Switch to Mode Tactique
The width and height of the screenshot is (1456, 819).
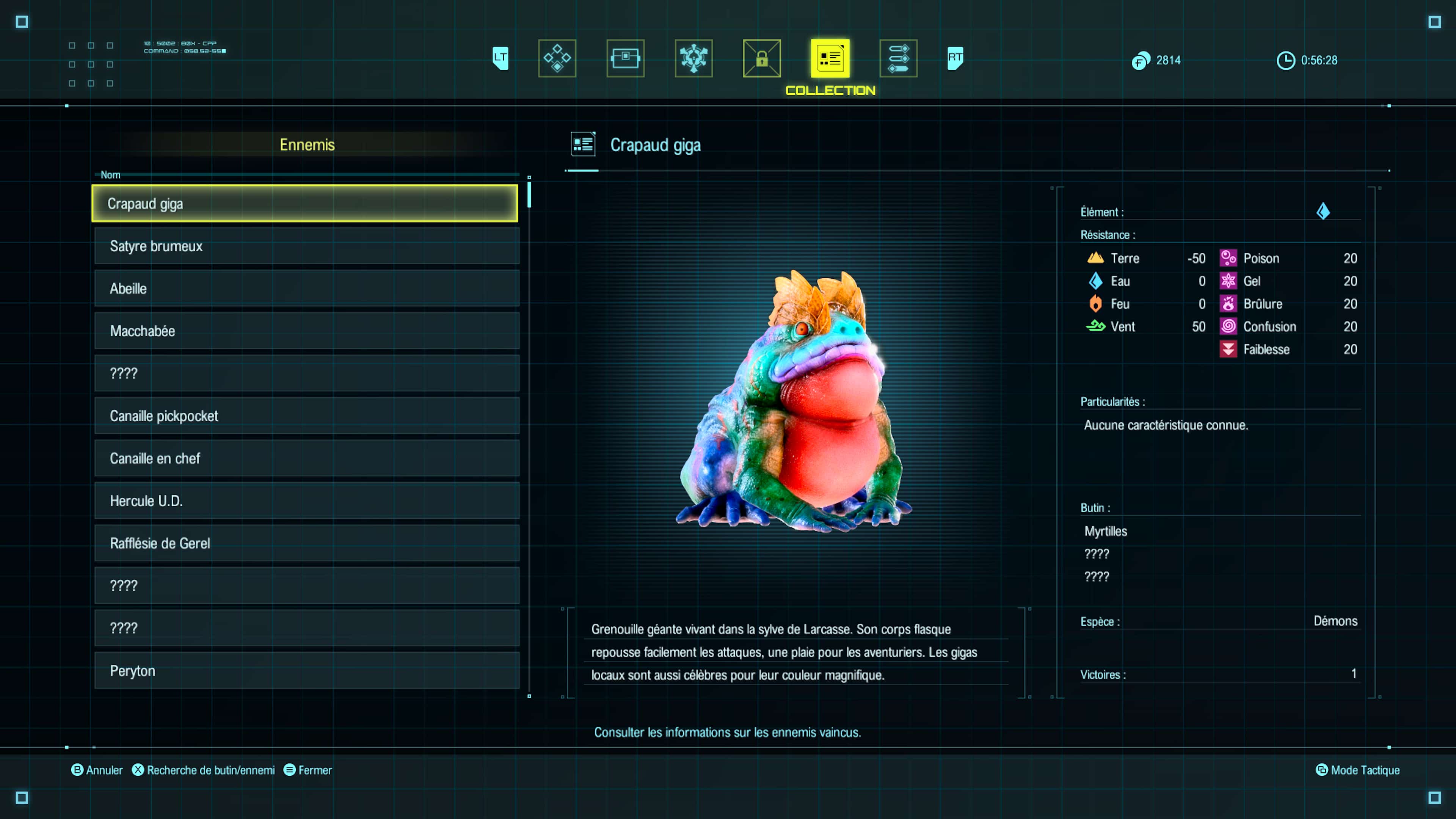tap(1358, 770)
